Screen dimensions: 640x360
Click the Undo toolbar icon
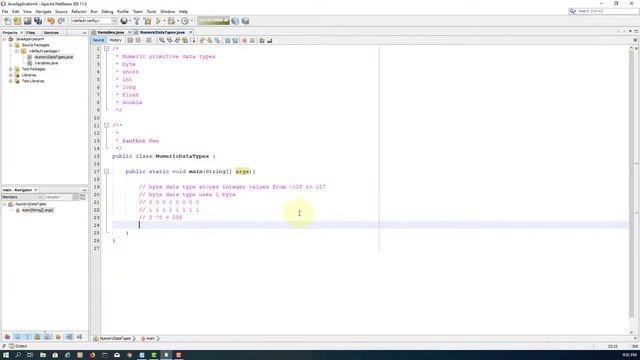pos(51,21)
